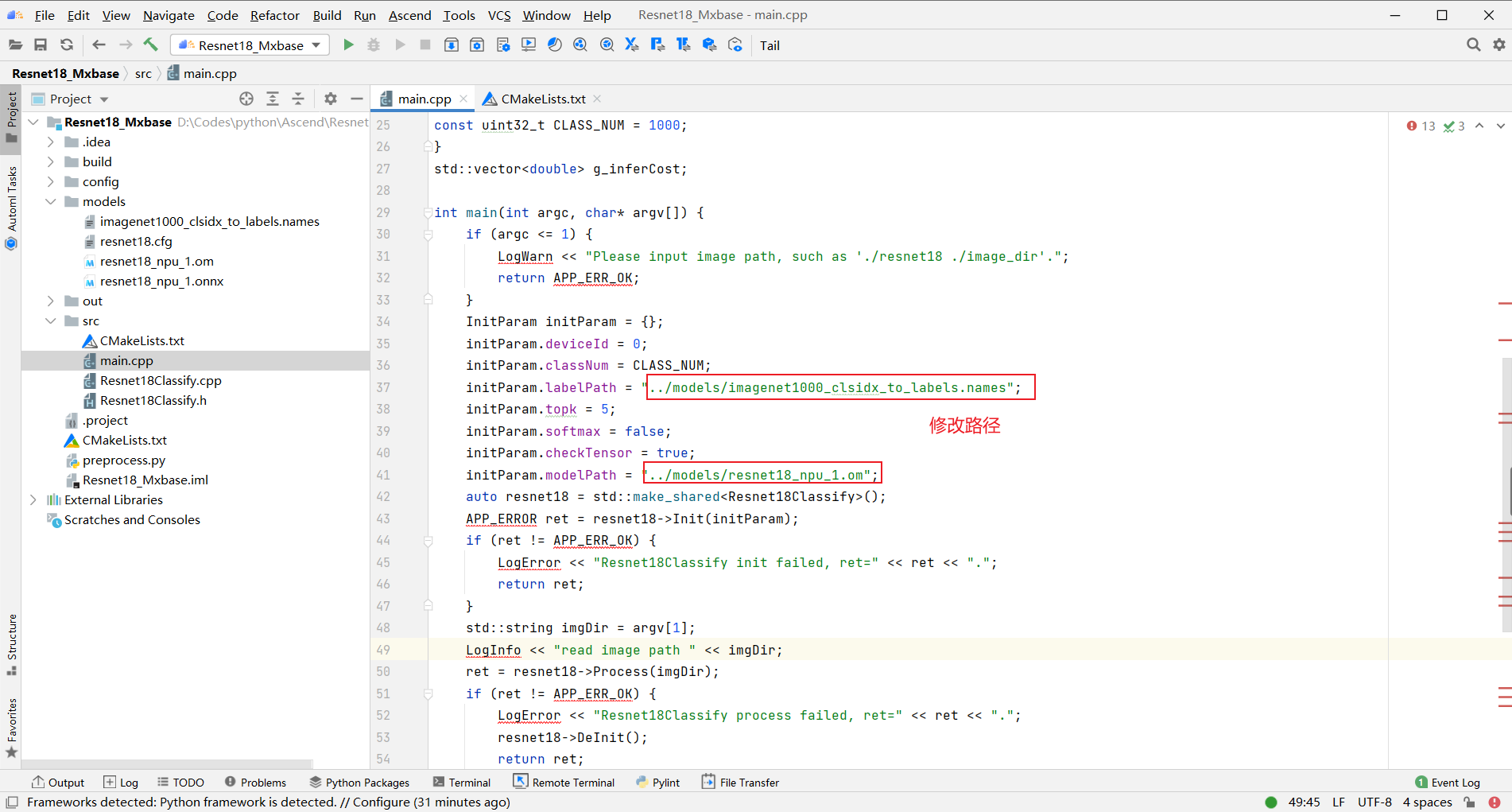
Task: Toggle the Automl Tasks side panel
Action: (11, 207)
